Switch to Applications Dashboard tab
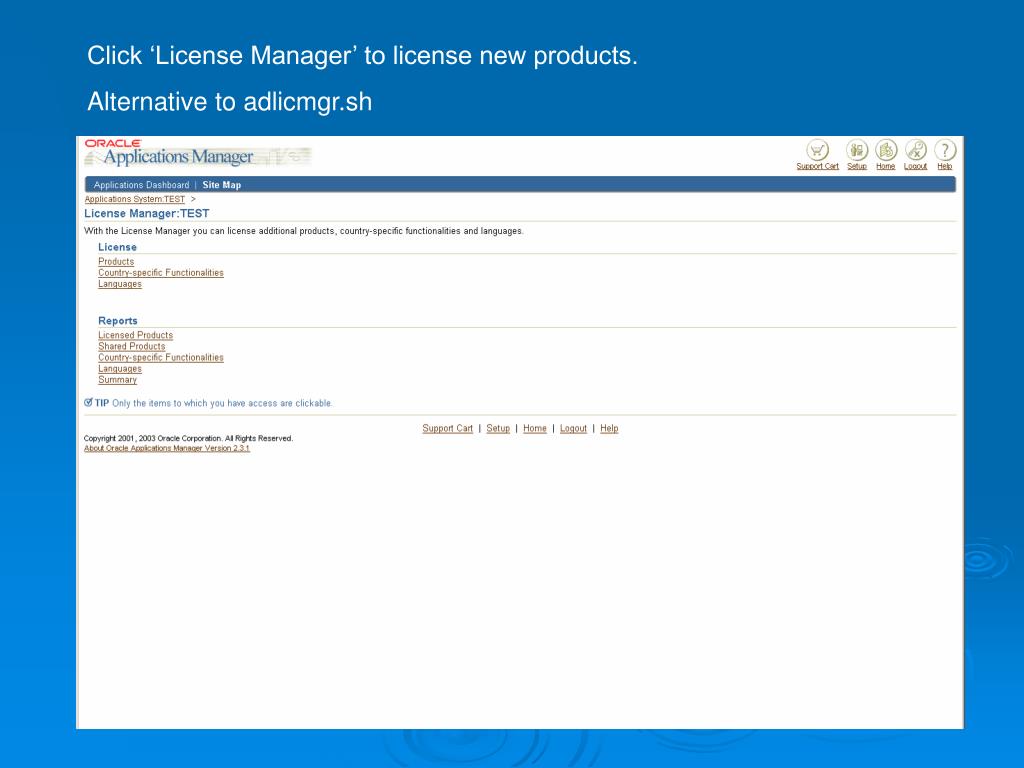 click(141, 185)
